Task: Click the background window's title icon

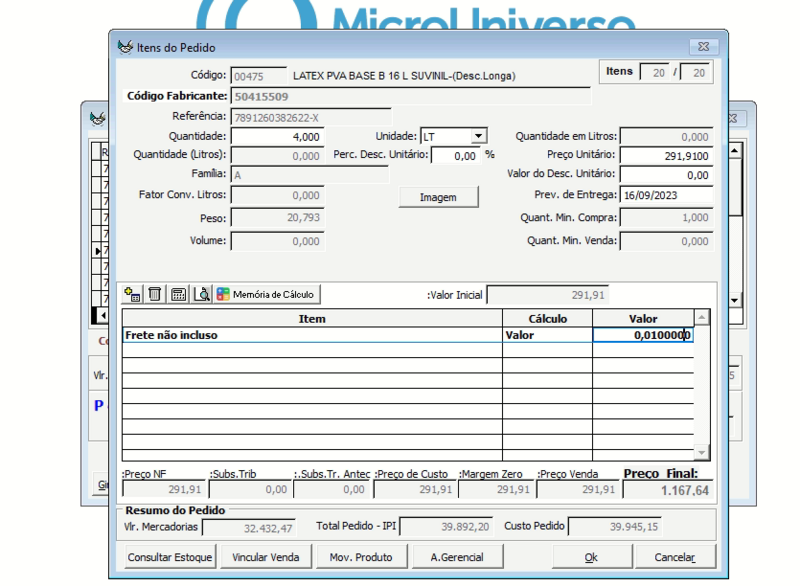Action: click(97, 118)
